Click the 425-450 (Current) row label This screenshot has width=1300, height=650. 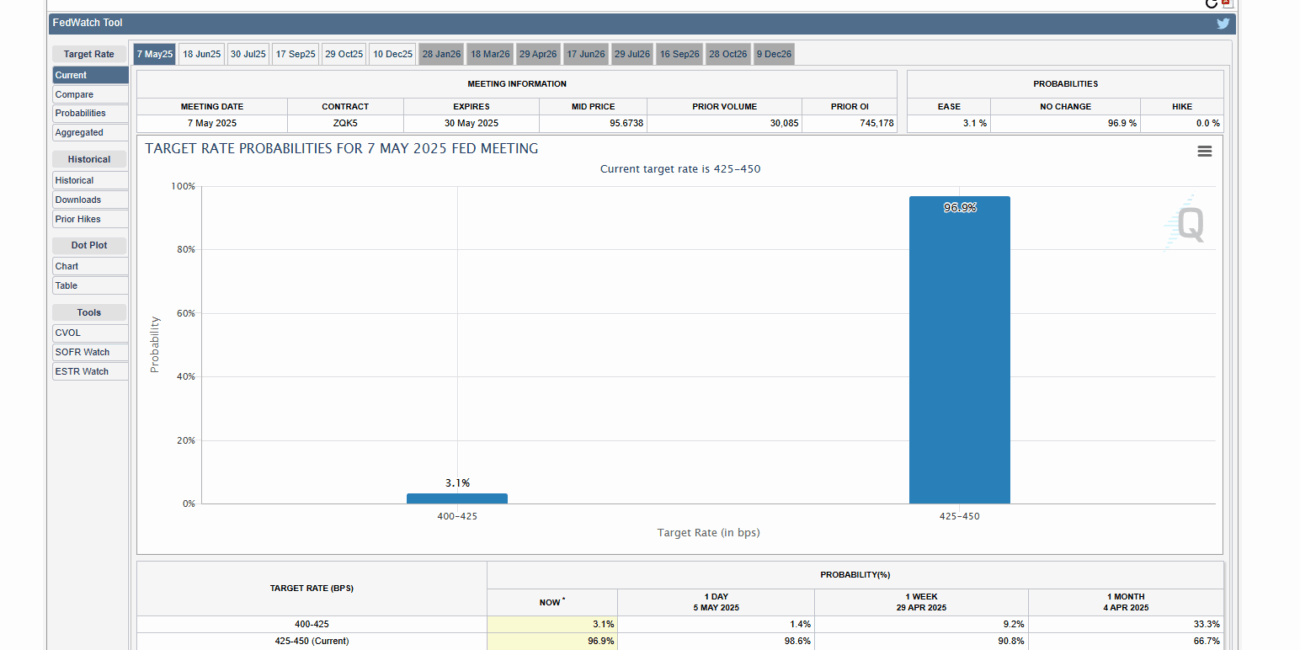pos(312,641)
